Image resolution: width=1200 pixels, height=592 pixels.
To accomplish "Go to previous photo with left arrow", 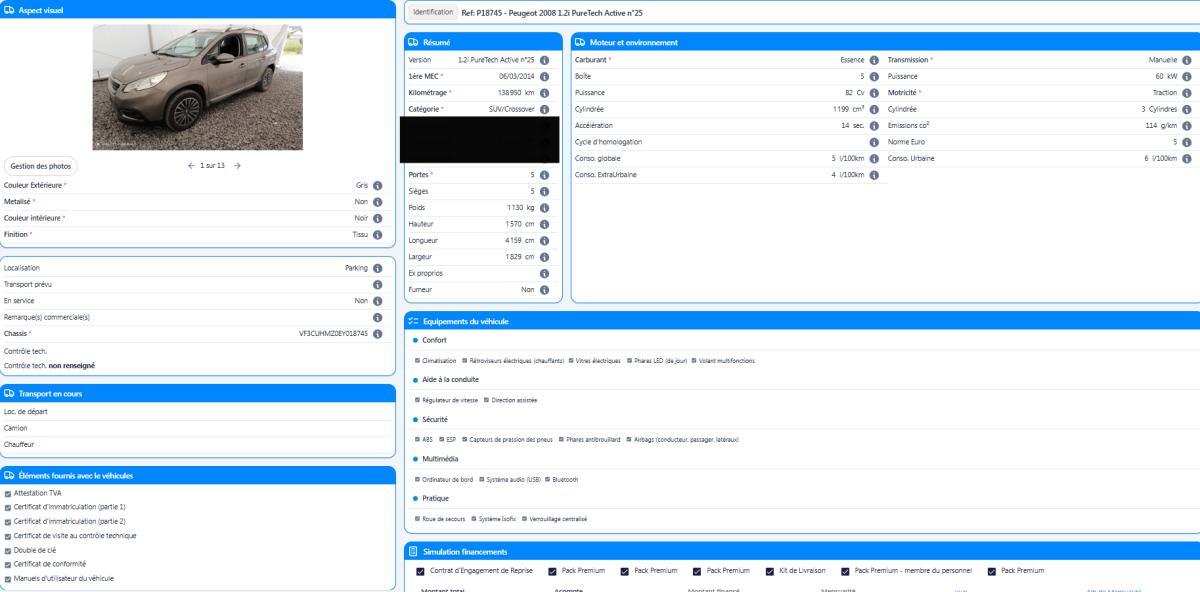I will pyautogui.click(x=191, y=166).
